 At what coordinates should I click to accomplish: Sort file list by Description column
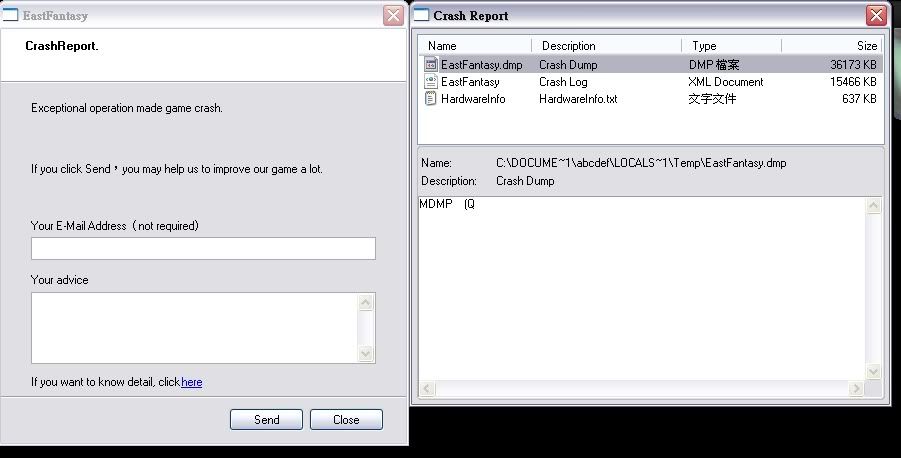click(x=607, y=46)
